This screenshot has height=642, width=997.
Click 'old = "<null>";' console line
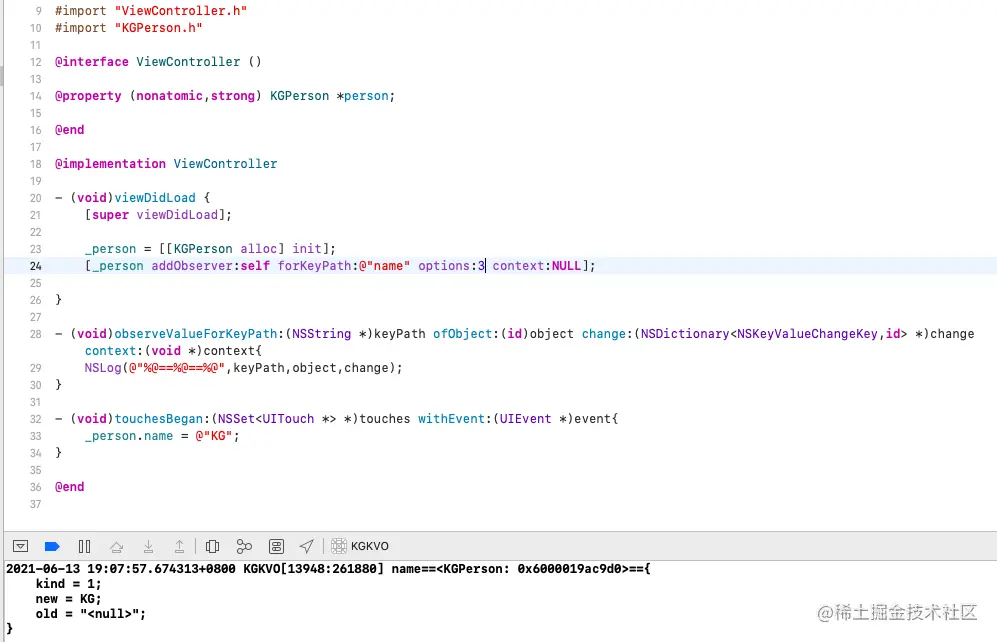(91, 614)
